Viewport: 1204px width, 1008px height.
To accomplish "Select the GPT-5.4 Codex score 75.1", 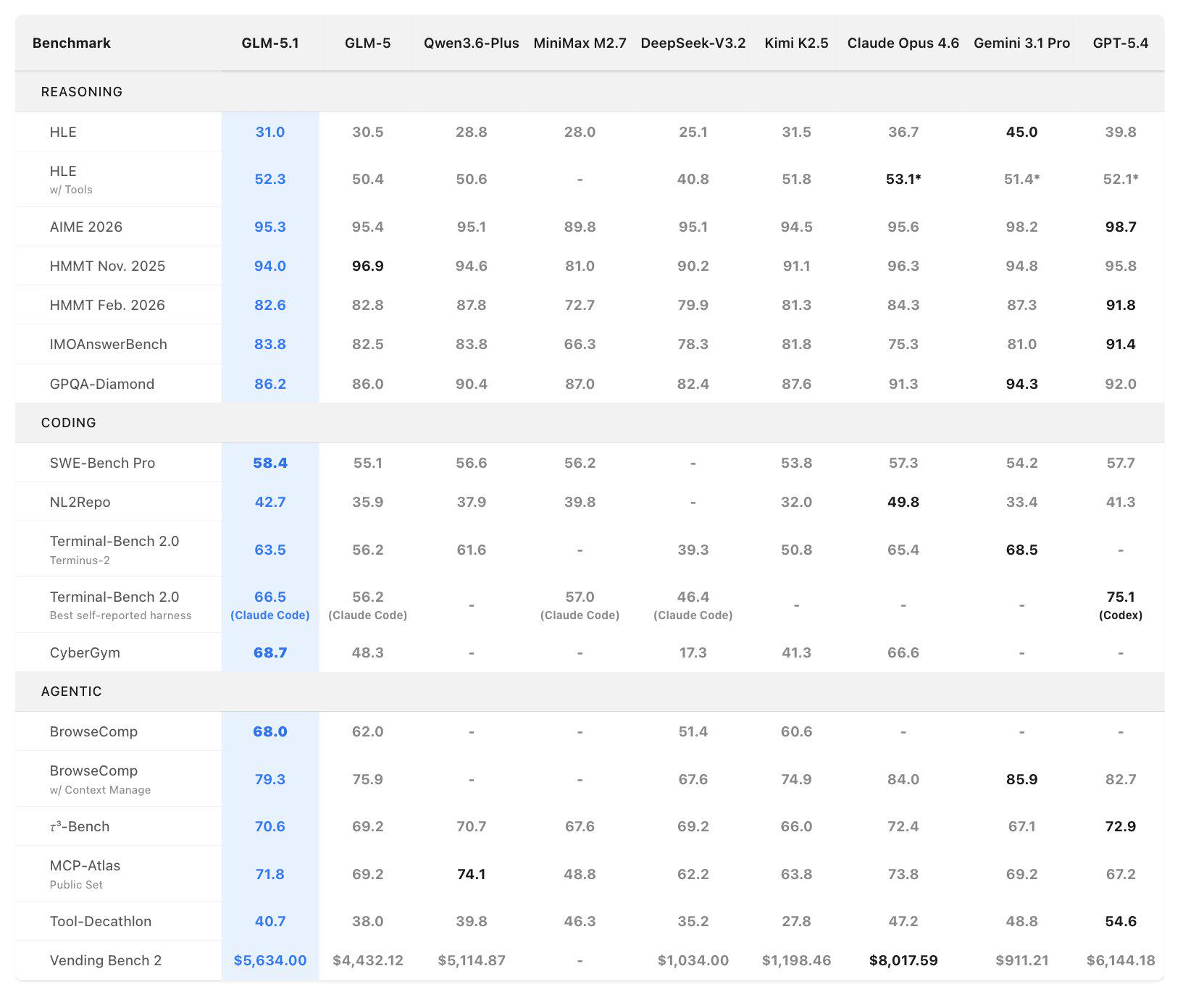I will tap(1120, 597).
